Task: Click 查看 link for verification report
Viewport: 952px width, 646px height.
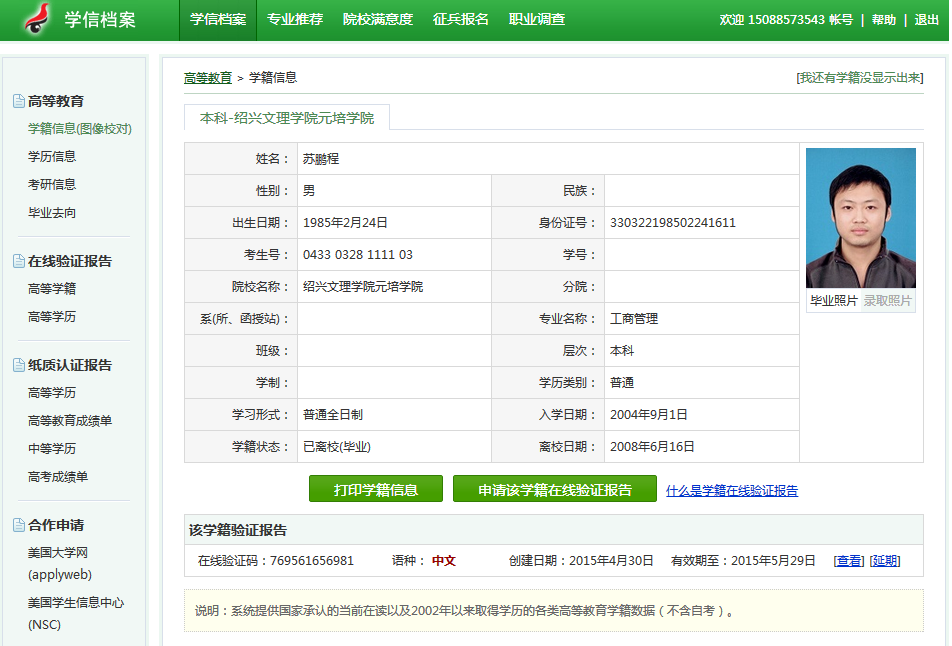Action: [x=849, y=561]
